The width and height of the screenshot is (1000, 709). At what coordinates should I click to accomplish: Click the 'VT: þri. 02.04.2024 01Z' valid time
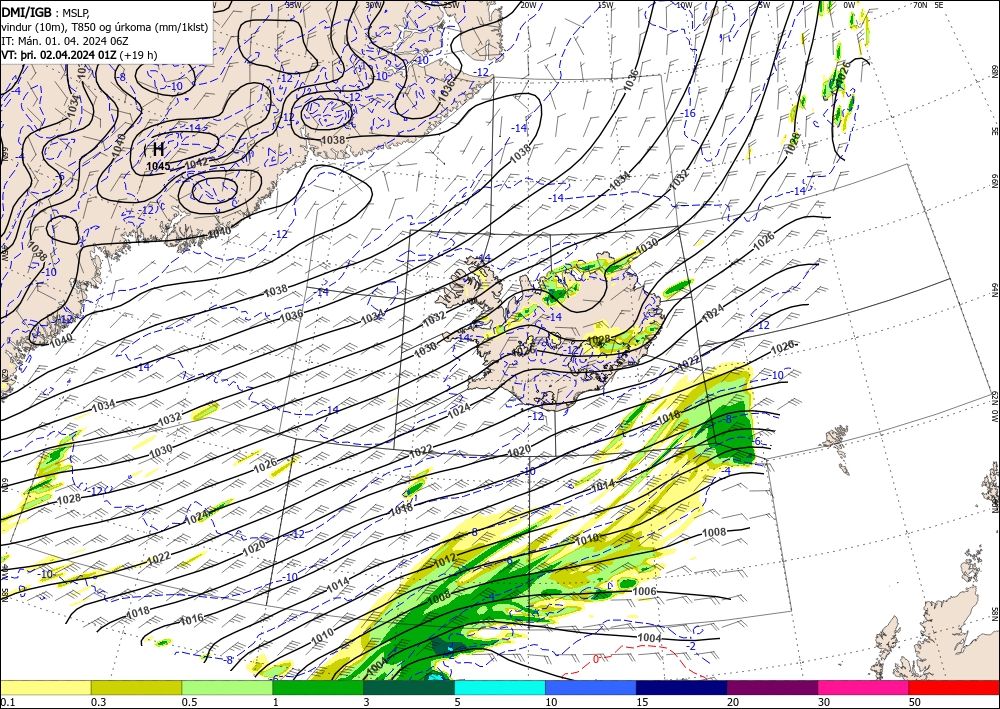(59, 55)
